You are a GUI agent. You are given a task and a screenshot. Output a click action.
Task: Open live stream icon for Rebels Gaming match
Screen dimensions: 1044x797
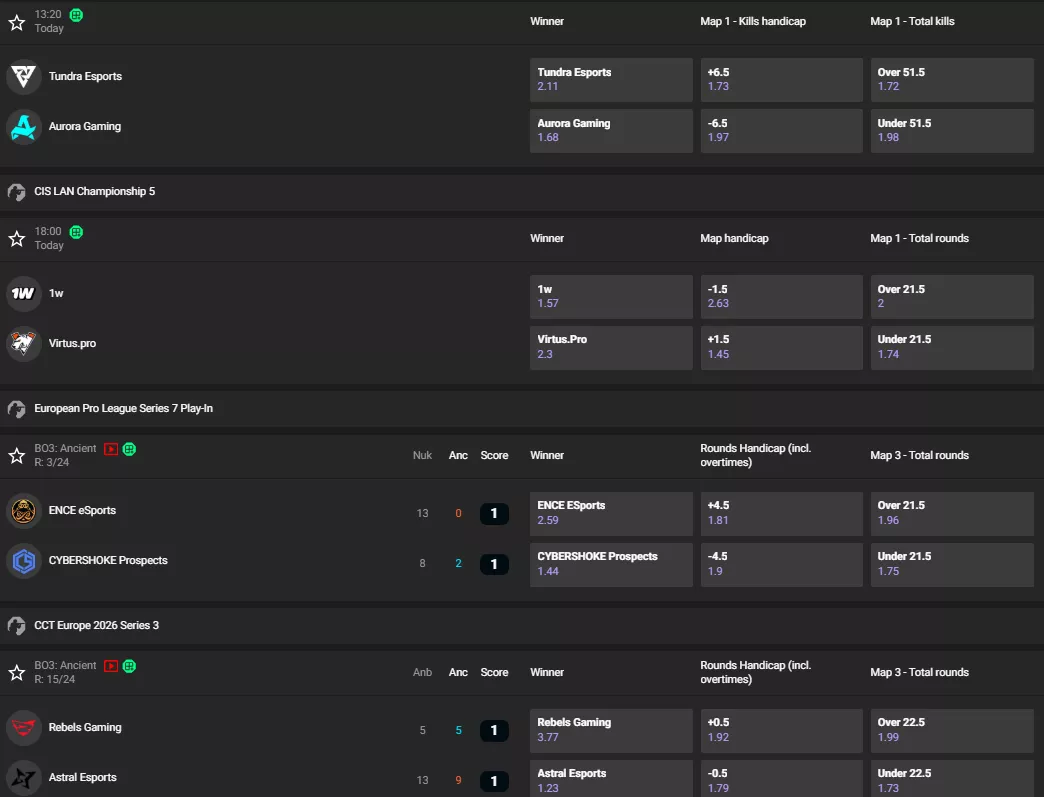tap(111, 666)
